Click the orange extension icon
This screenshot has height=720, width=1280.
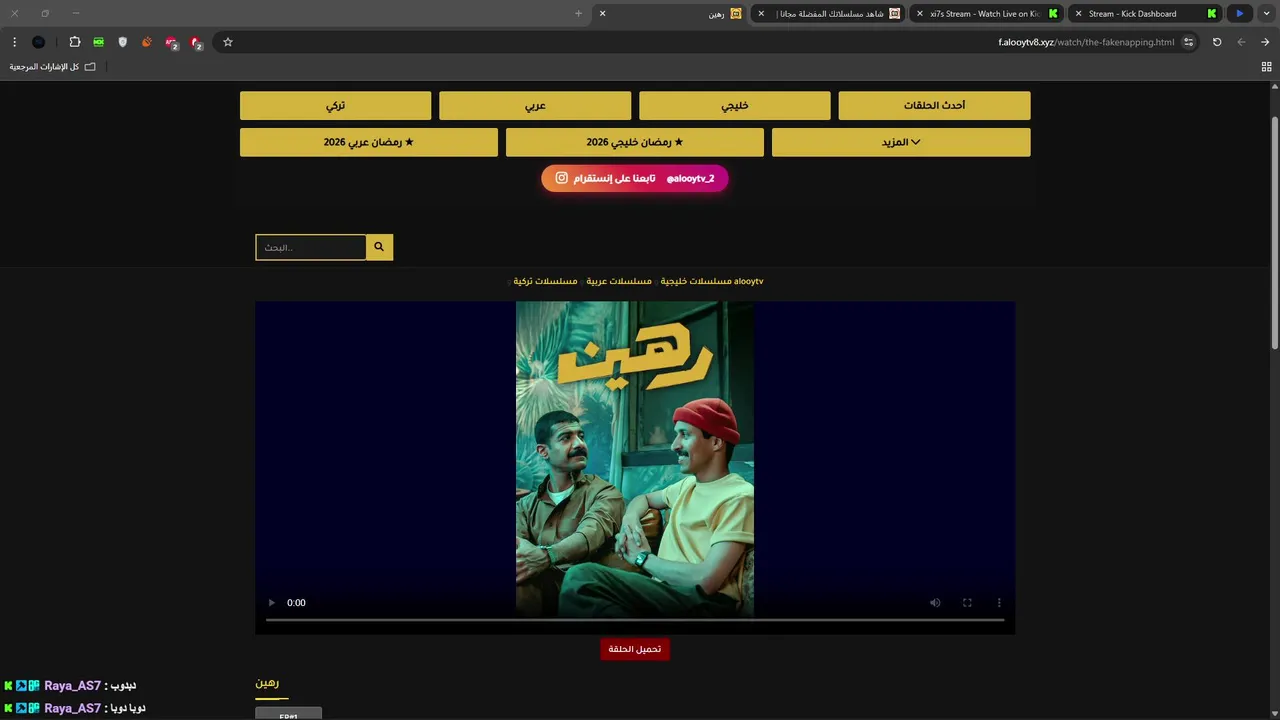[x=147, y=42]
